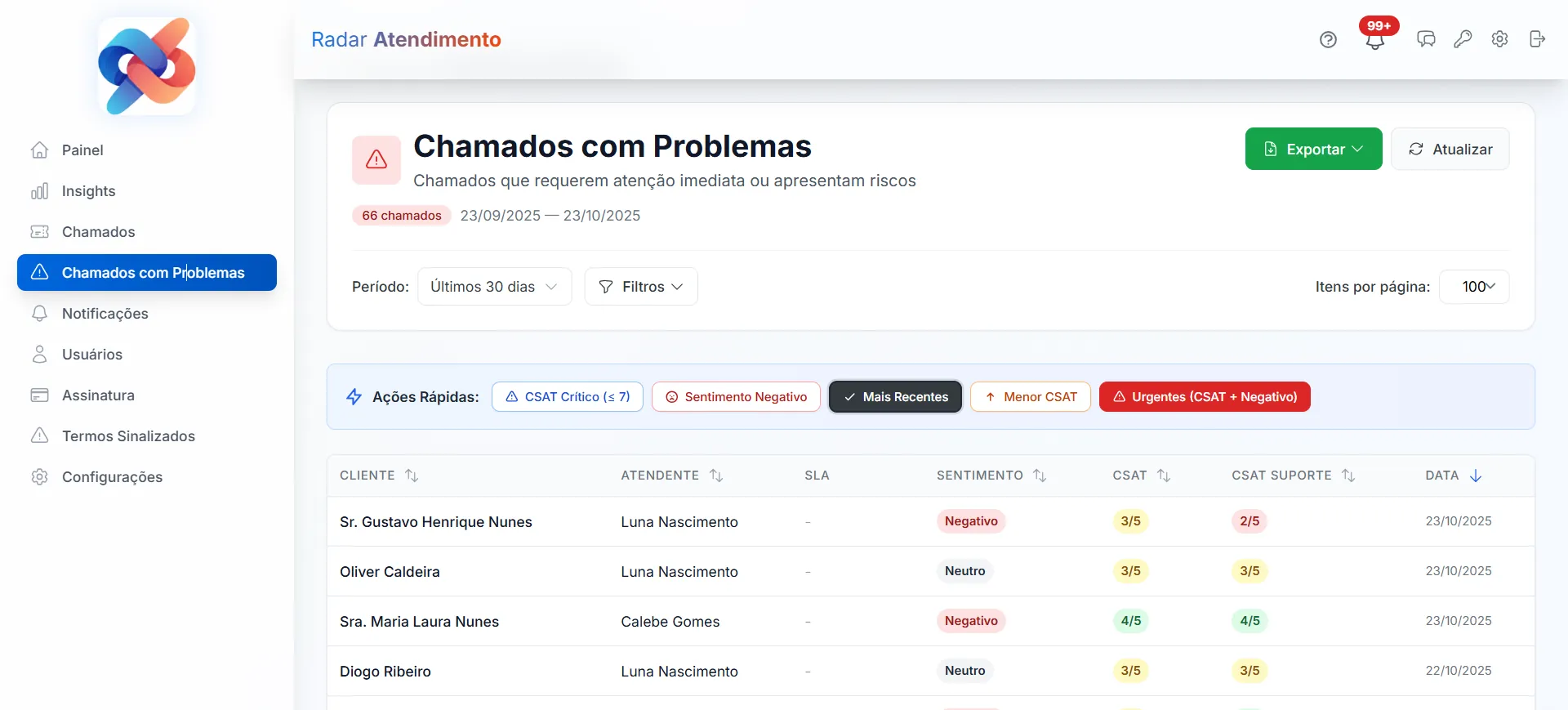Click 22/10/2025 date in Diogo's row
1568x710 pixels.
1459,671
